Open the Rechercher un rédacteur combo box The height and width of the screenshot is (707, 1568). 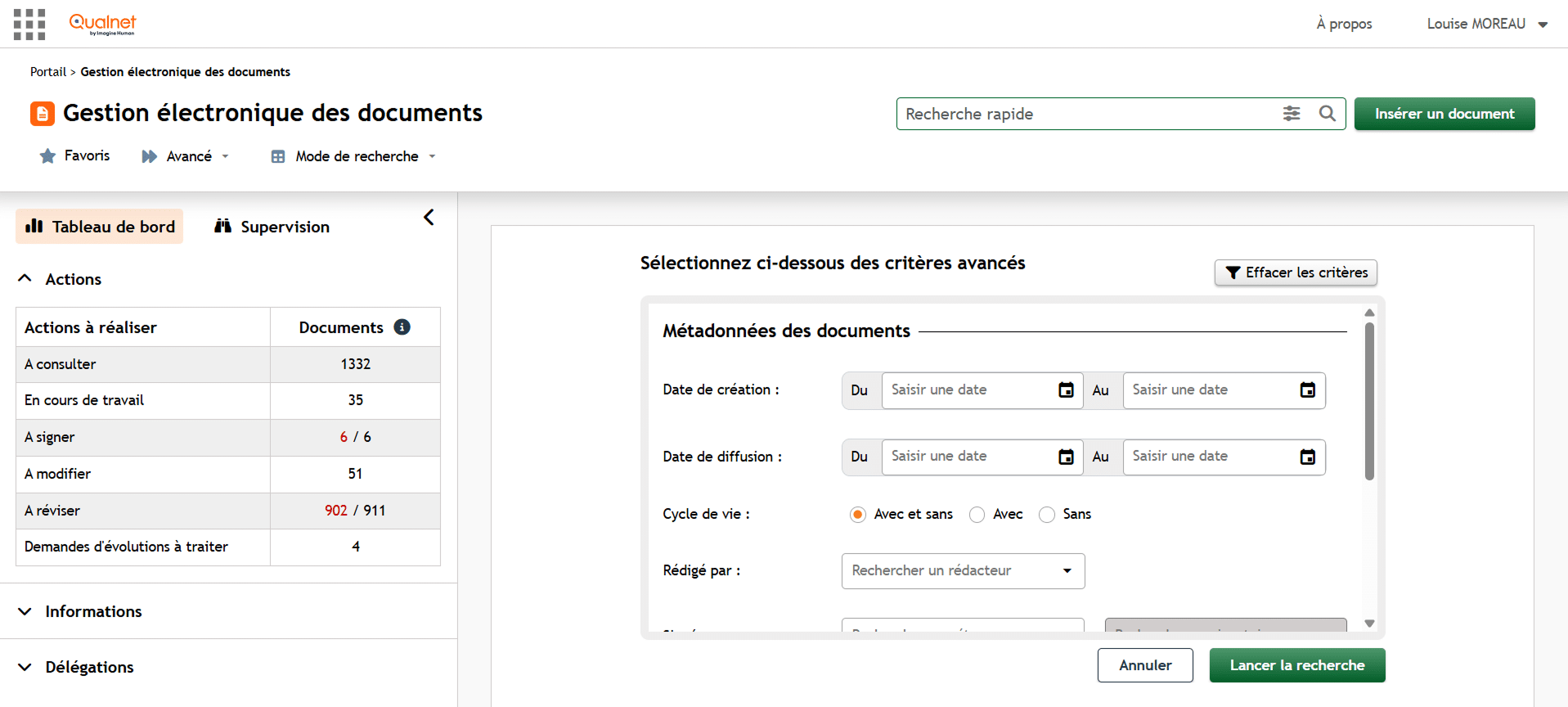pos(963,571)
